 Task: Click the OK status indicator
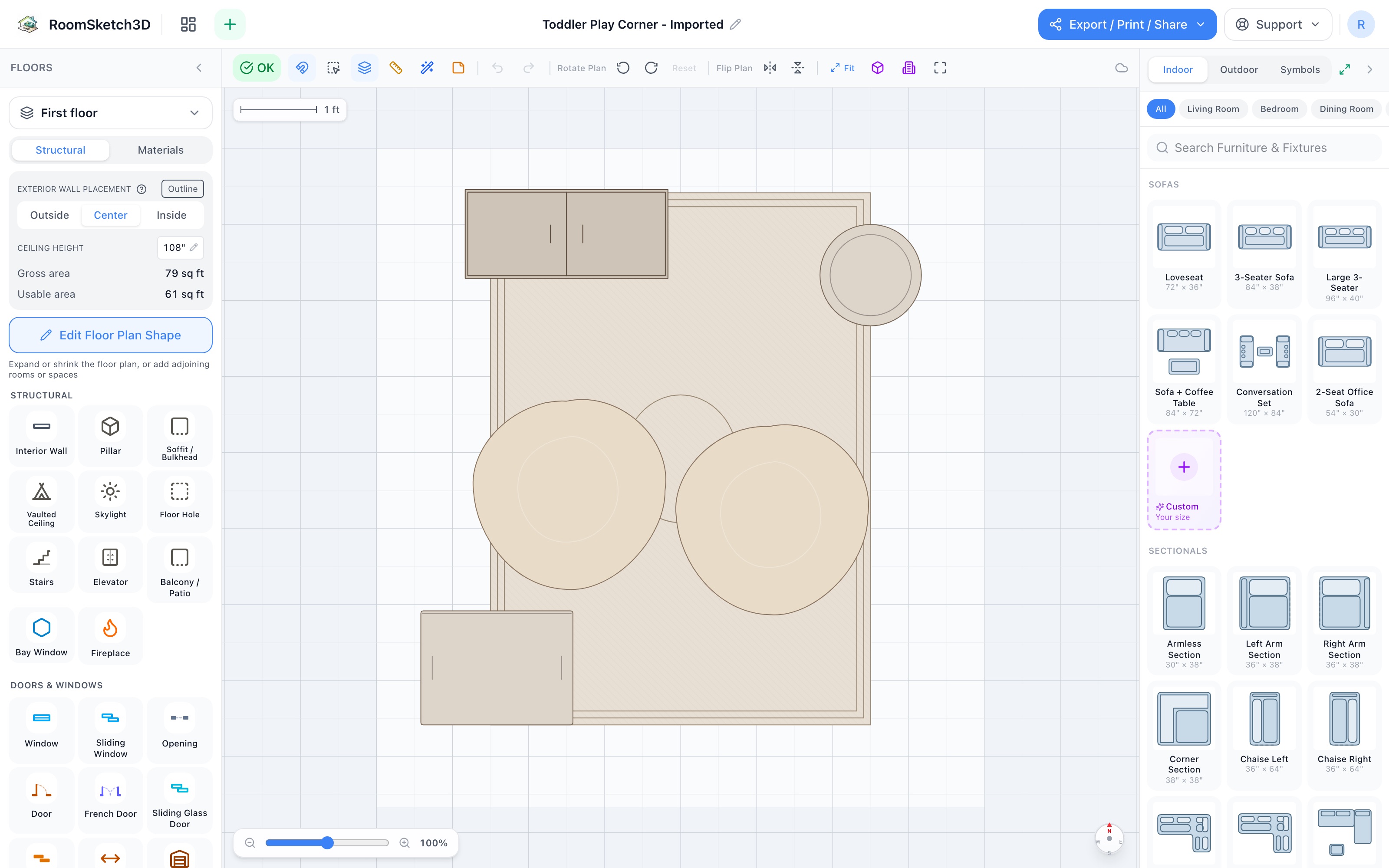257,68
